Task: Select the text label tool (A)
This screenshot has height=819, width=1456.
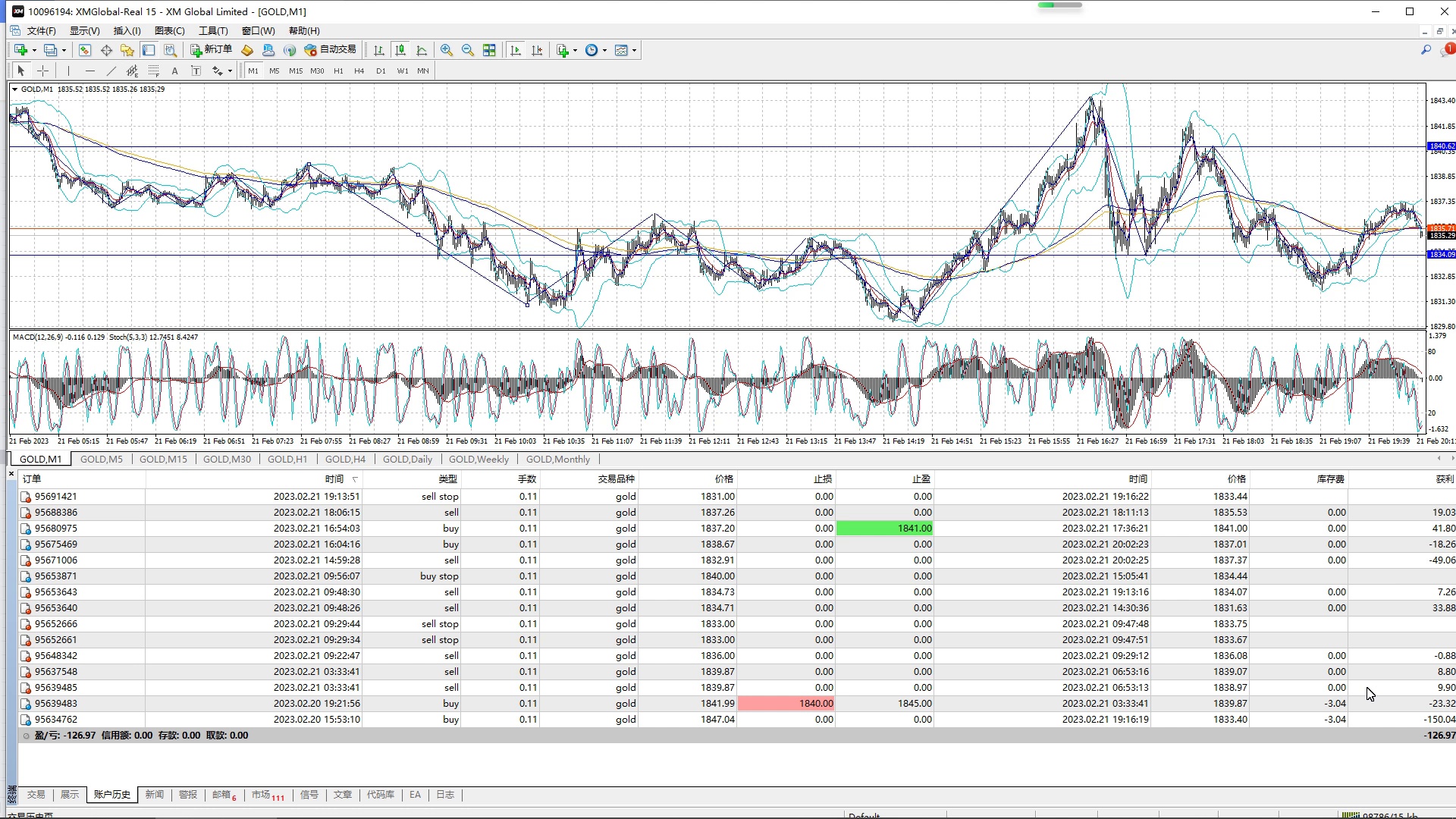Action: (x=174, y=71)
